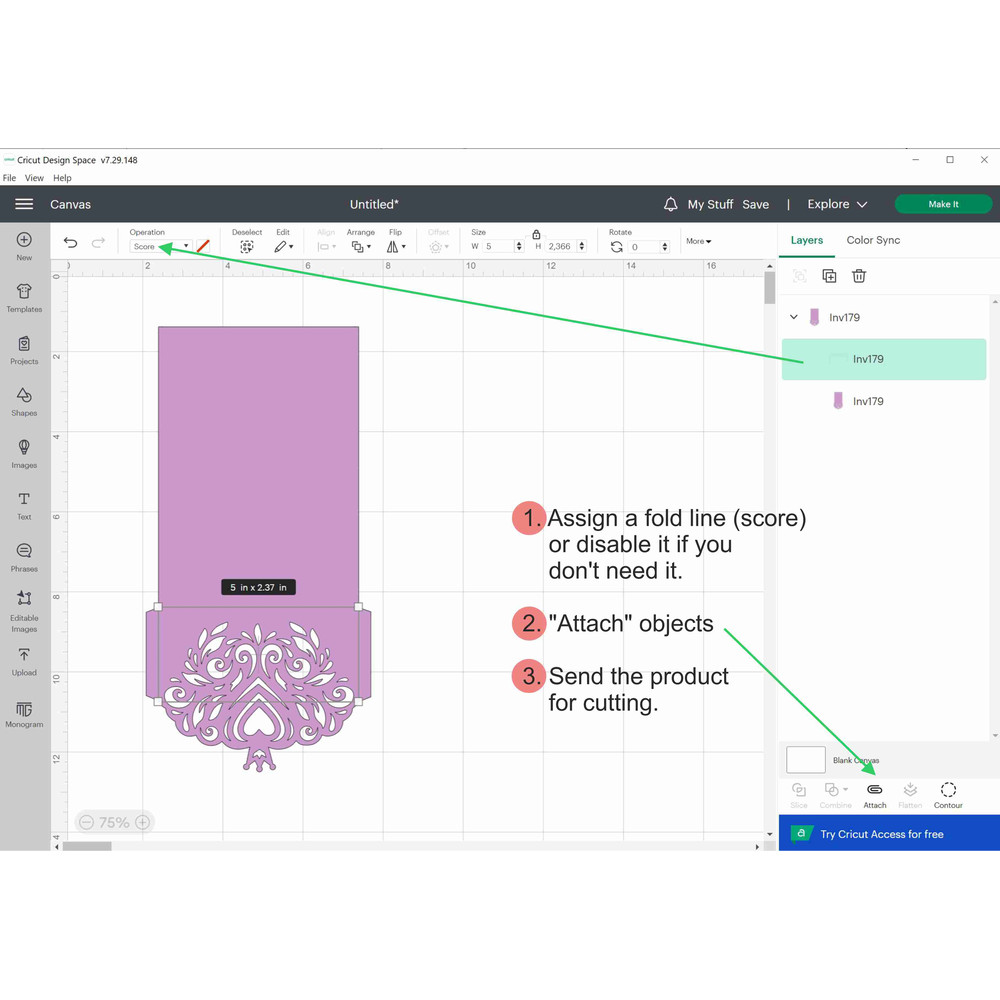The width and height of the screenshot is (1000, 1000).
Task: Toggle the size aspect ratio lock
Action: [536, 234]
